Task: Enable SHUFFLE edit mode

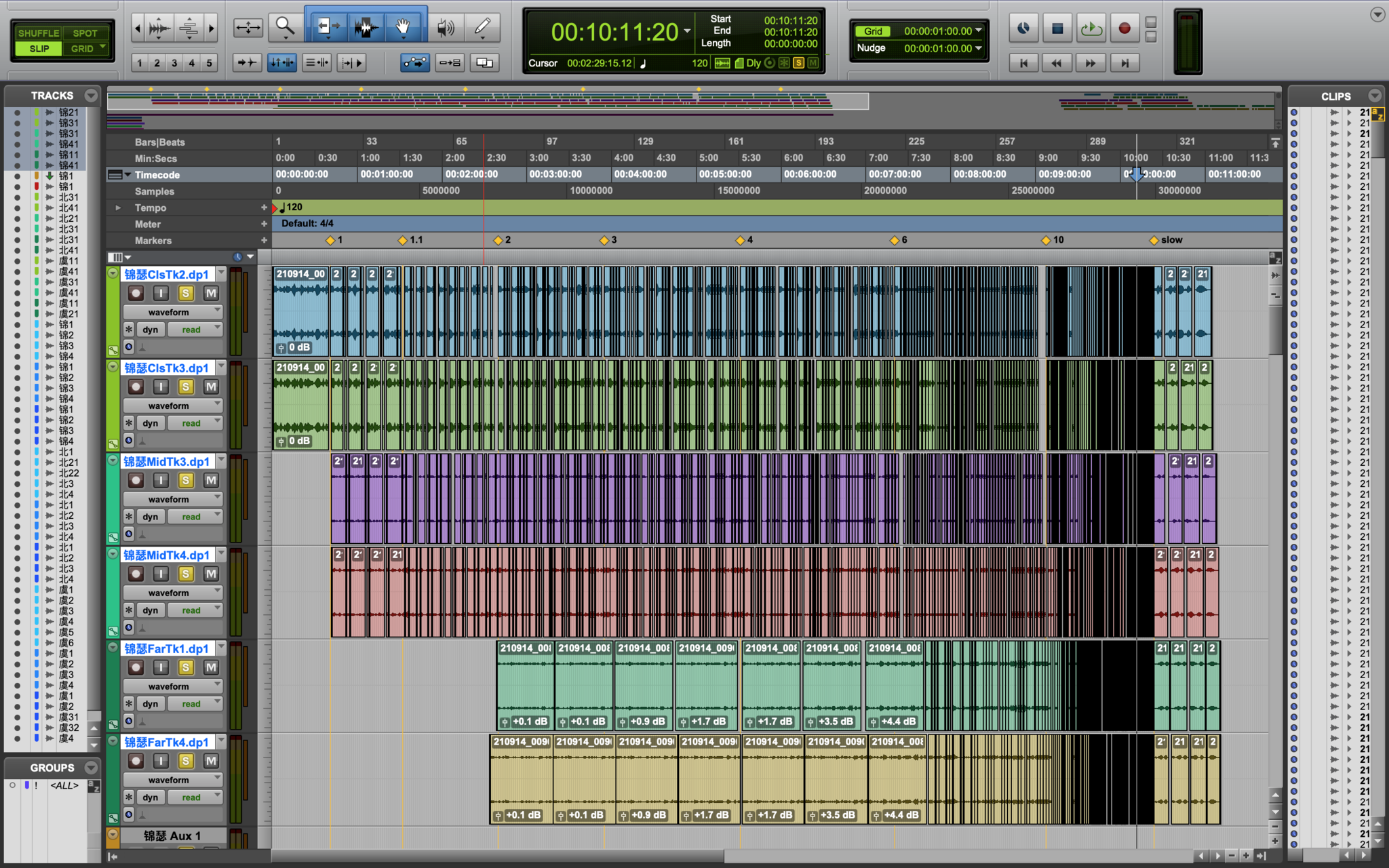Action: (x=38, y=33)
